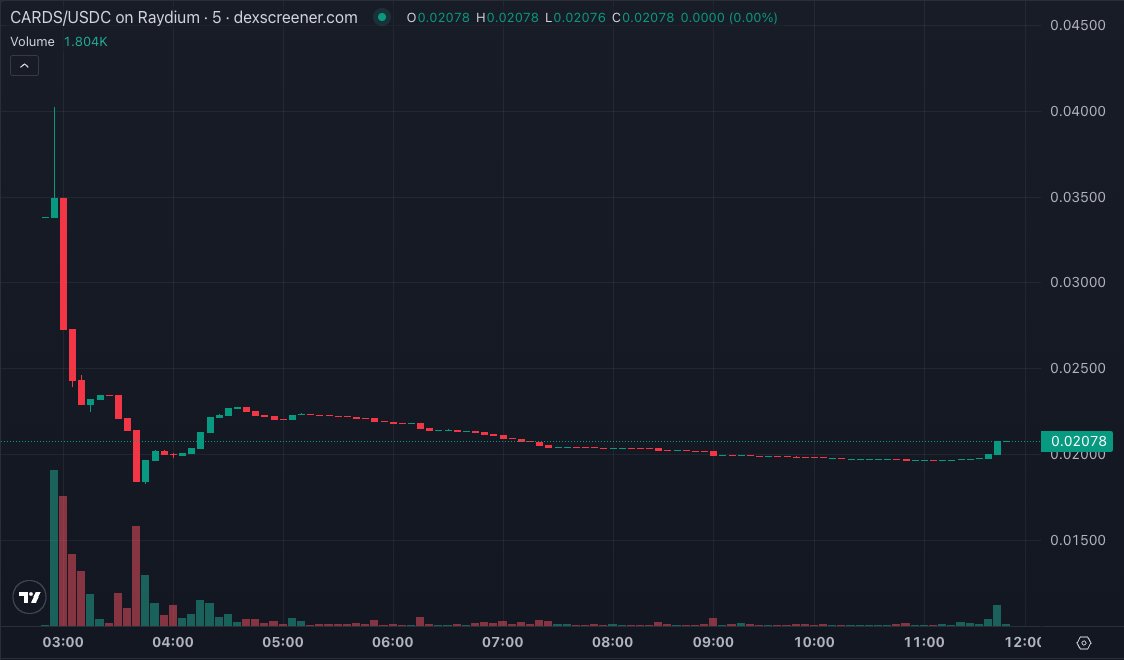This screenshot has height=660, width=1124.
Task: Click the 04:00 time axis label
Action: 173,642
